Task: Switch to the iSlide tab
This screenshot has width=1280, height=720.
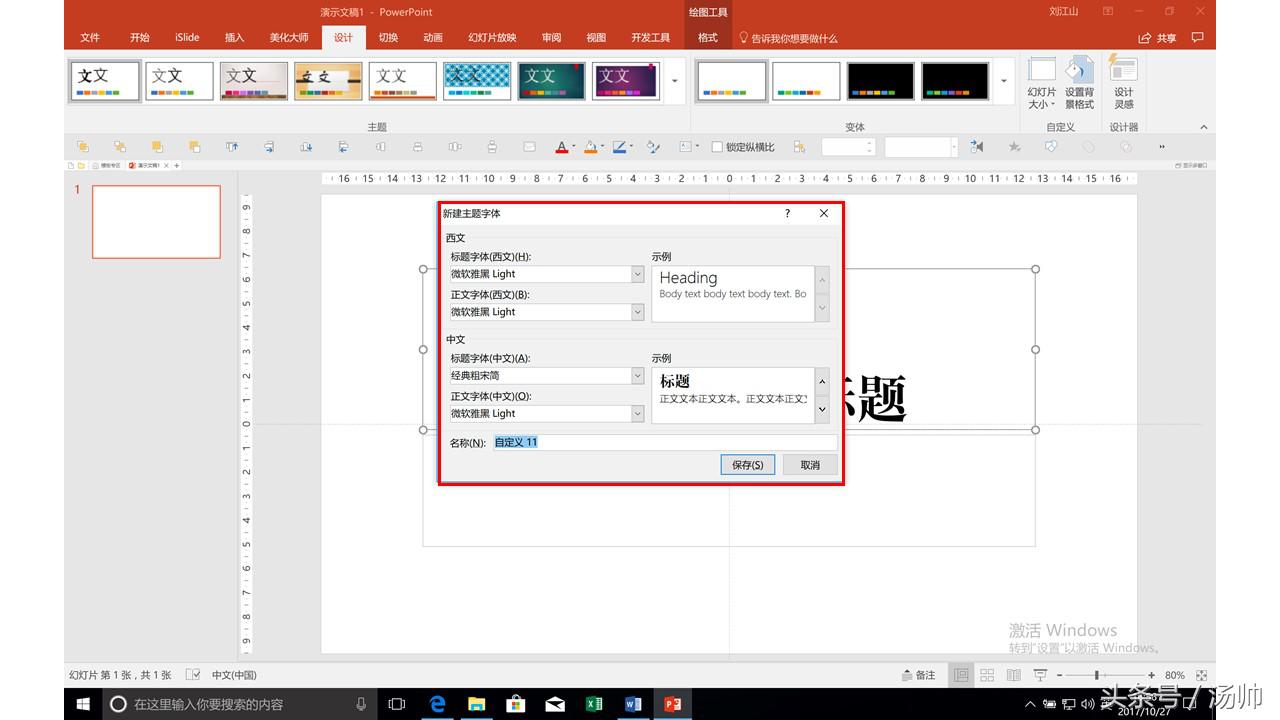Action: click(x=187, y=38)
